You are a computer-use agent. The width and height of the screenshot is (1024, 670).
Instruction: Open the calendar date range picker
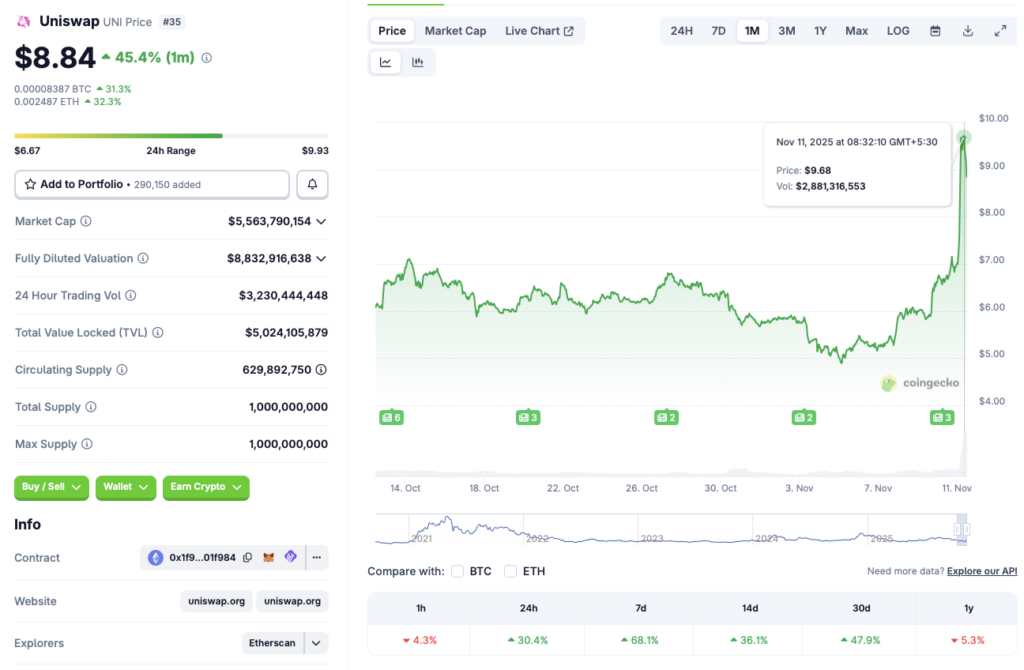click(935, 31)
